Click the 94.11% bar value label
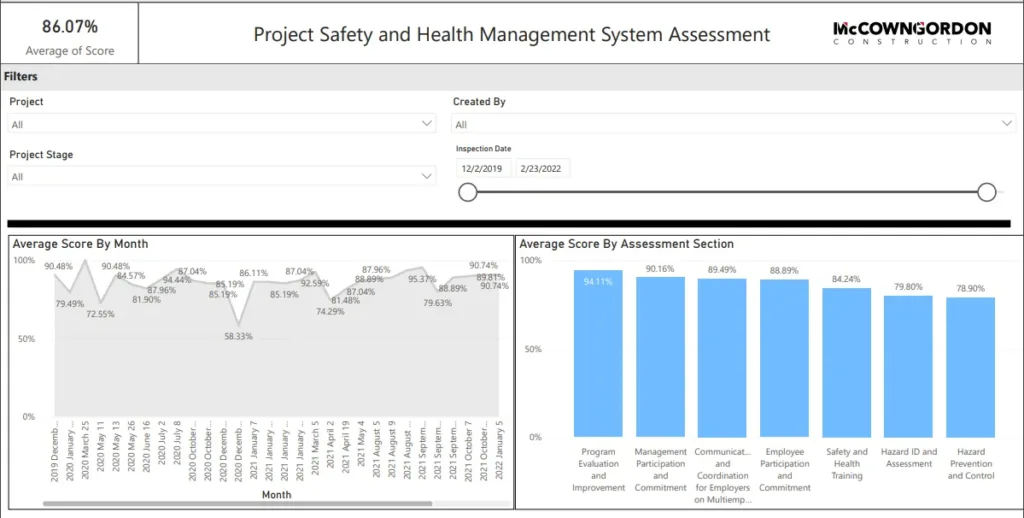Viewport: 1024px width, 518px height. (x=598, y=282)
